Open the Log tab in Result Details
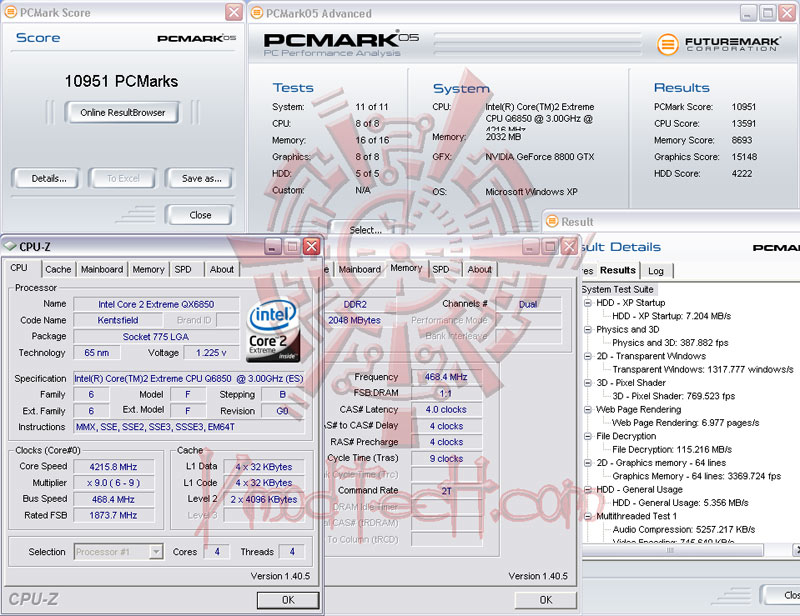The image size is (800, 616). [x=656, y=271]
